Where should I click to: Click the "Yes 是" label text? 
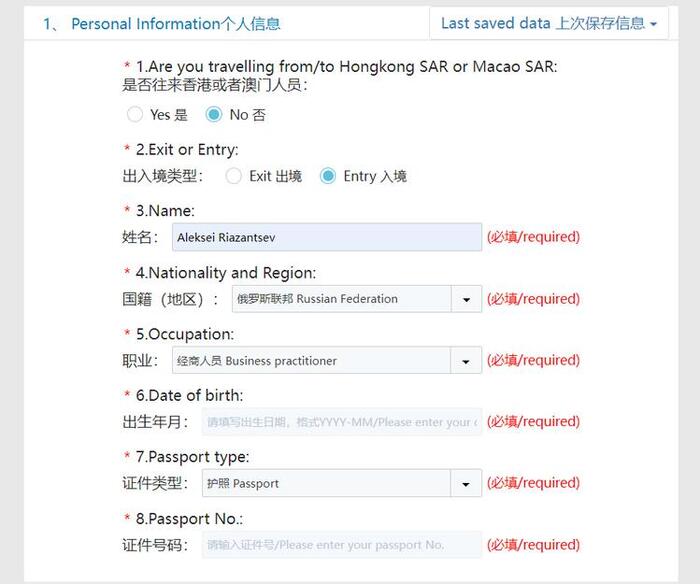[x=169, y=115]
